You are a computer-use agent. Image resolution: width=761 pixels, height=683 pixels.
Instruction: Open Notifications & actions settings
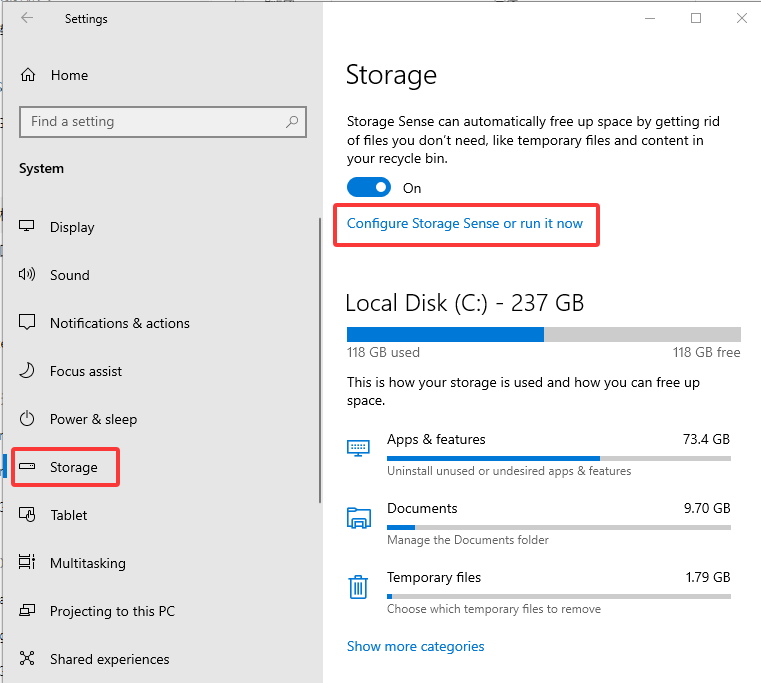coord(119,323)
